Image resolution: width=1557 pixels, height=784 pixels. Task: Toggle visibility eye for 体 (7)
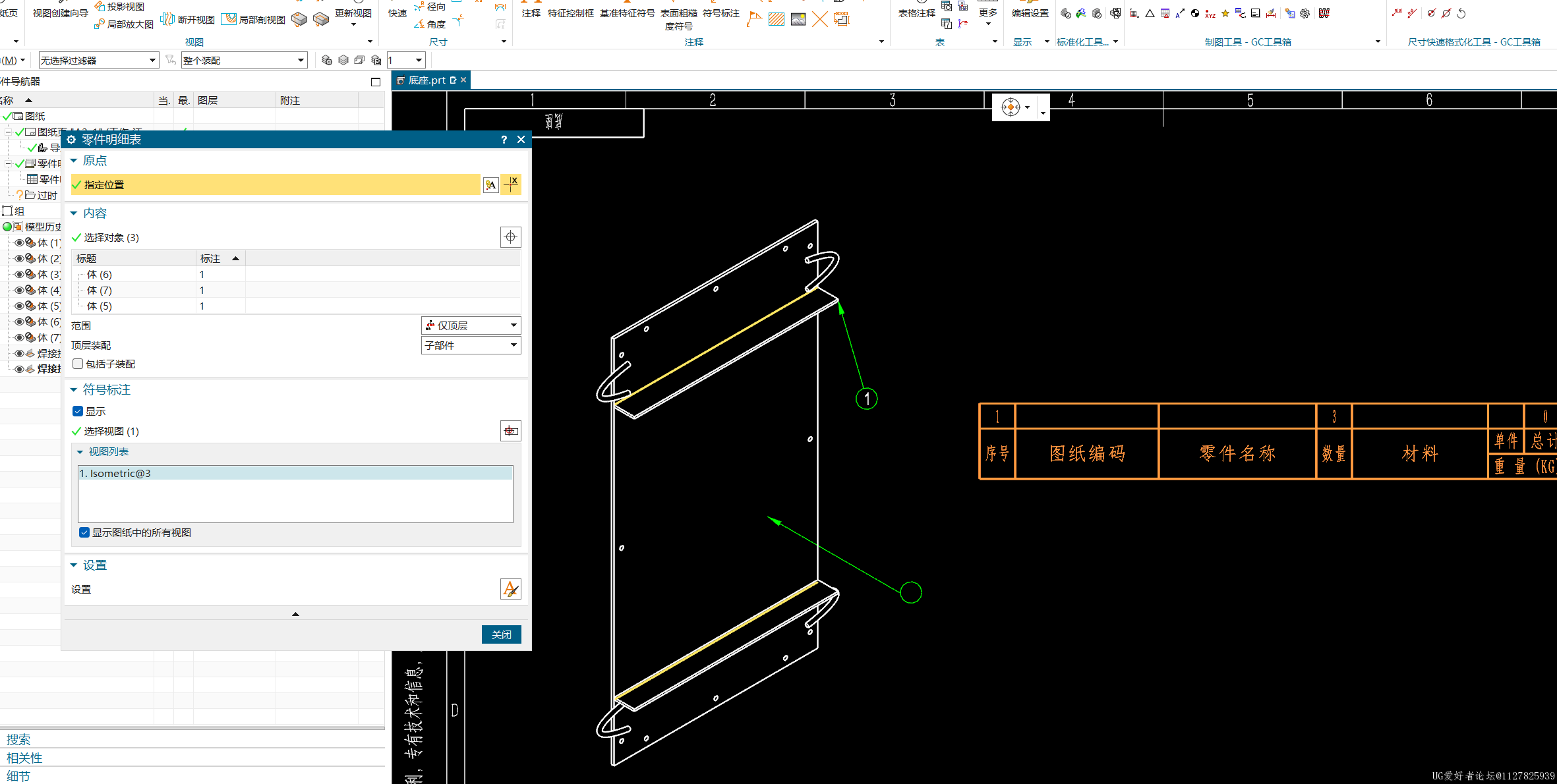point(19,337)
